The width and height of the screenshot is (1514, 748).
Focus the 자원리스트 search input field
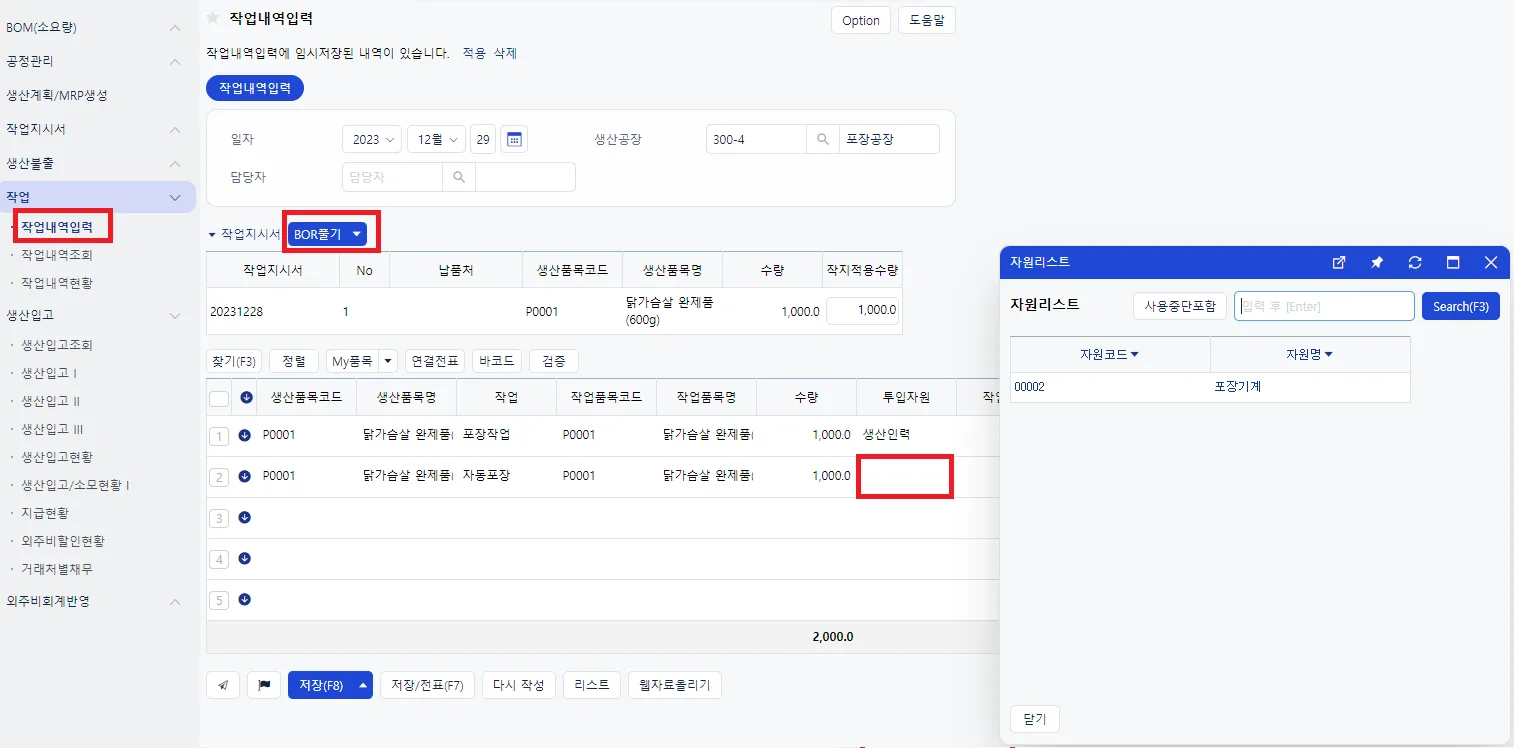(1324, 306)
